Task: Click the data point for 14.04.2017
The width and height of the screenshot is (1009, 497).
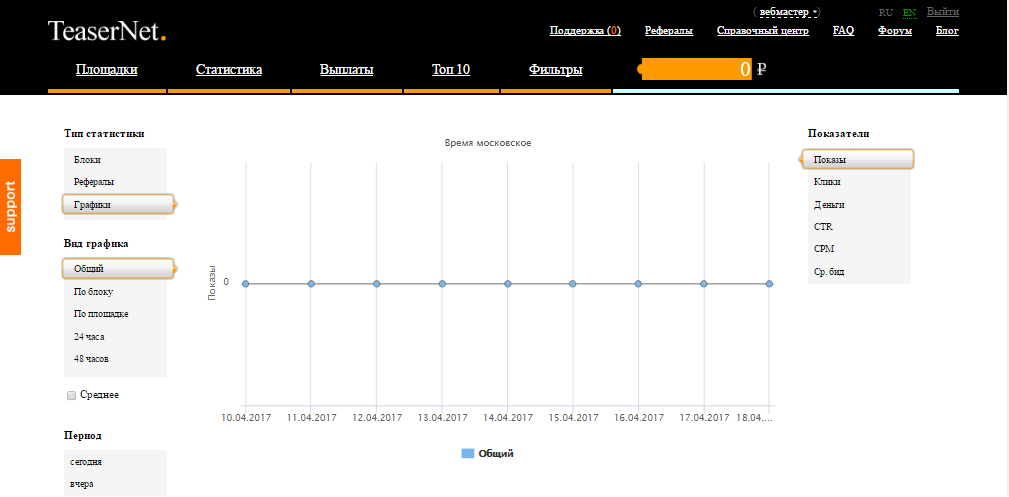Action: click(508, 284)
